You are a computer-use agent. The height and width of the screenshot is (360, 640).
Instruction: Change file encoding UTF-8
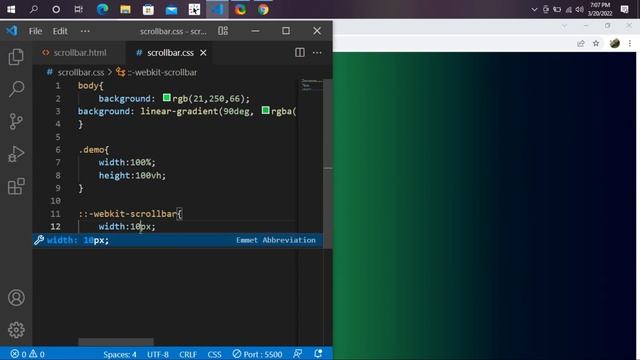point(158,354)
